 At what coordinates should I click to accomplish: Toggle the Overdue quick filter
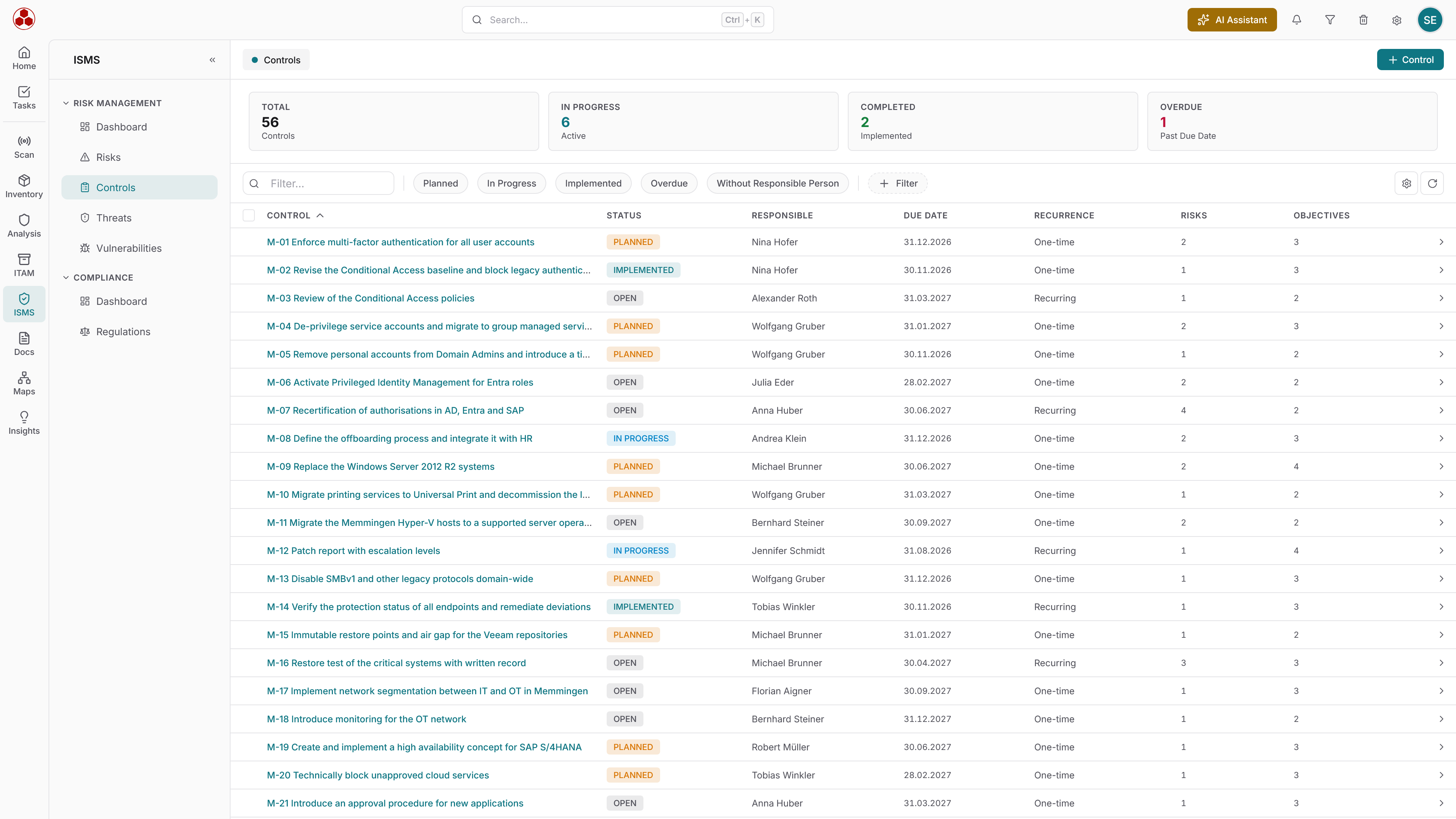[668, 183]
